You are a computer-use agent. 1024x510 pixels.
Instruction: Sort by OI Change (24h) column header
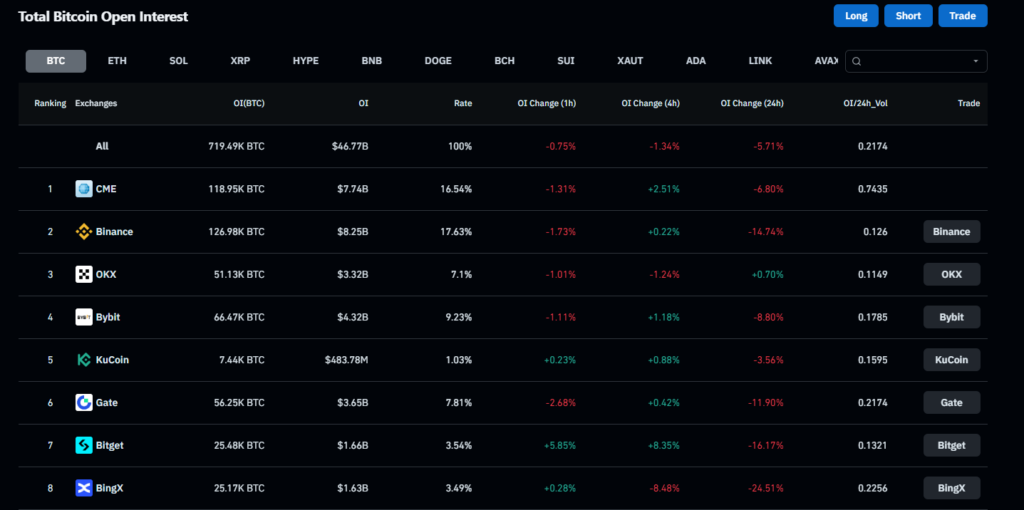click(x=751, y=103)
